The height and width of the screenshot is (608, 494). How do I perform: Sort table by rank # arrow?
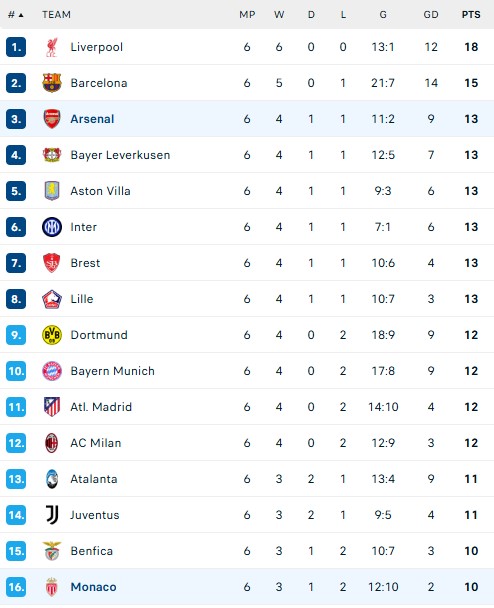tap(16, 15)
